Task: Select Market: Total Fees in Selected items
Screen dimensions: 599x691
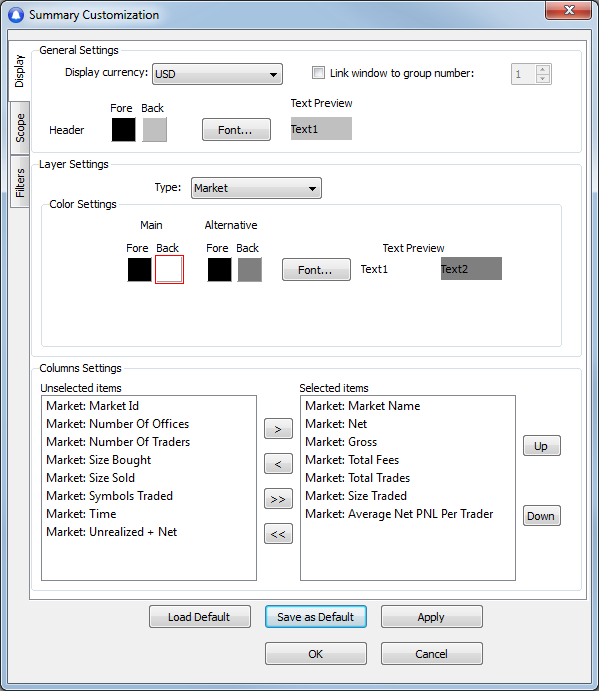Action: [352, 460]
